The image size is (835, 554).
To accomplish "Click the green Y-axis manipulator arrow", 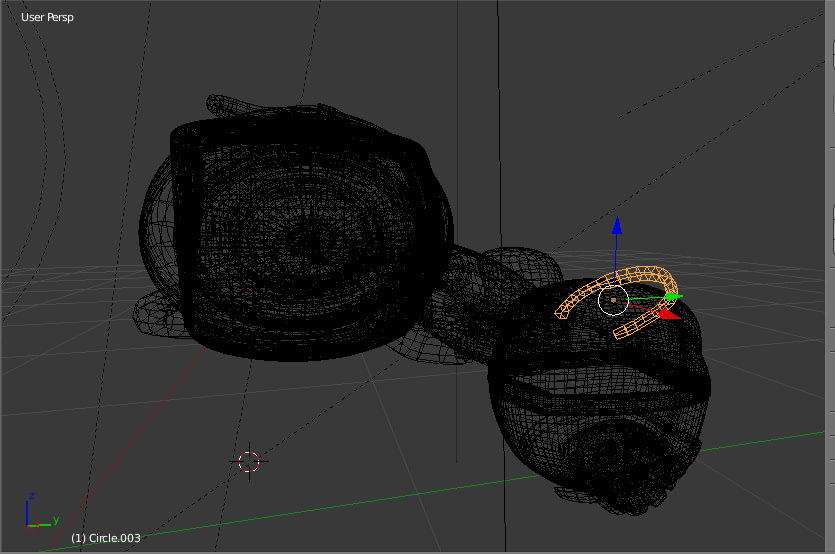I will 674,296.
